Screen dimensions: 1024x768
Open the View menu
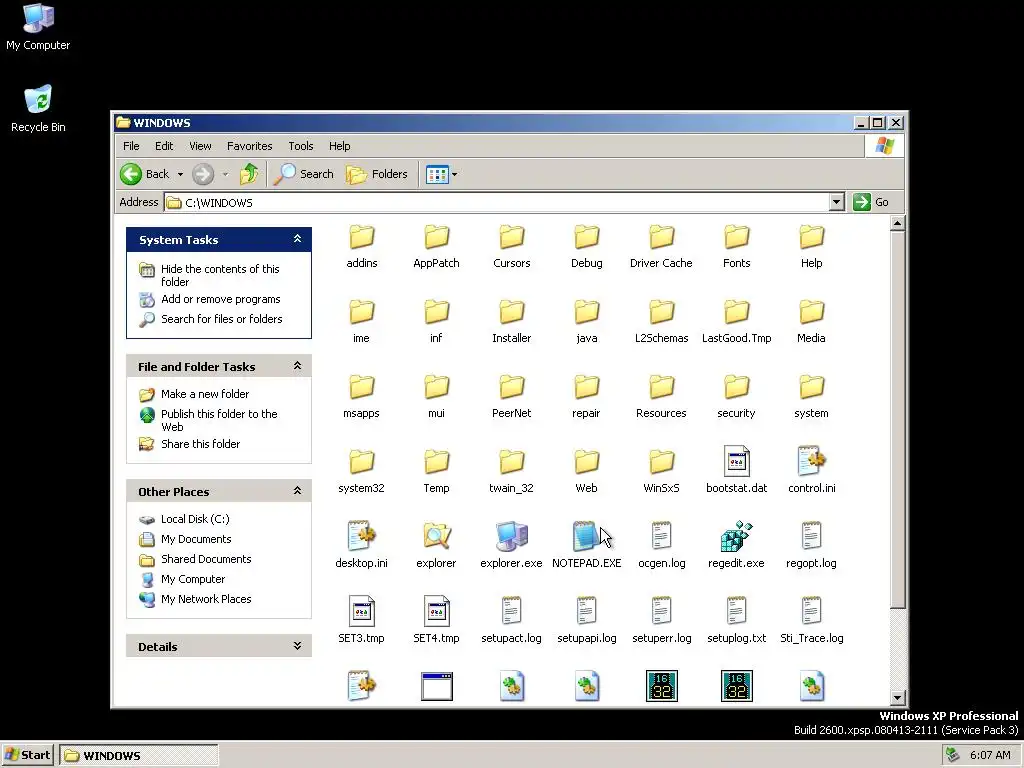point(200,146)
